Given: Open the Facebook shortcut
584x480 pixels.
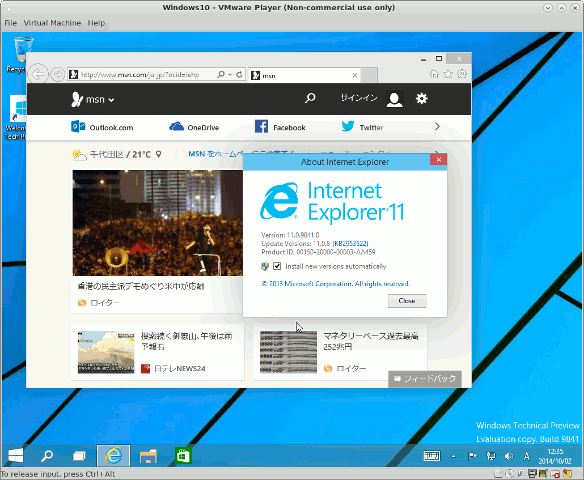Looking at the screenshot, I should point(280,127).
